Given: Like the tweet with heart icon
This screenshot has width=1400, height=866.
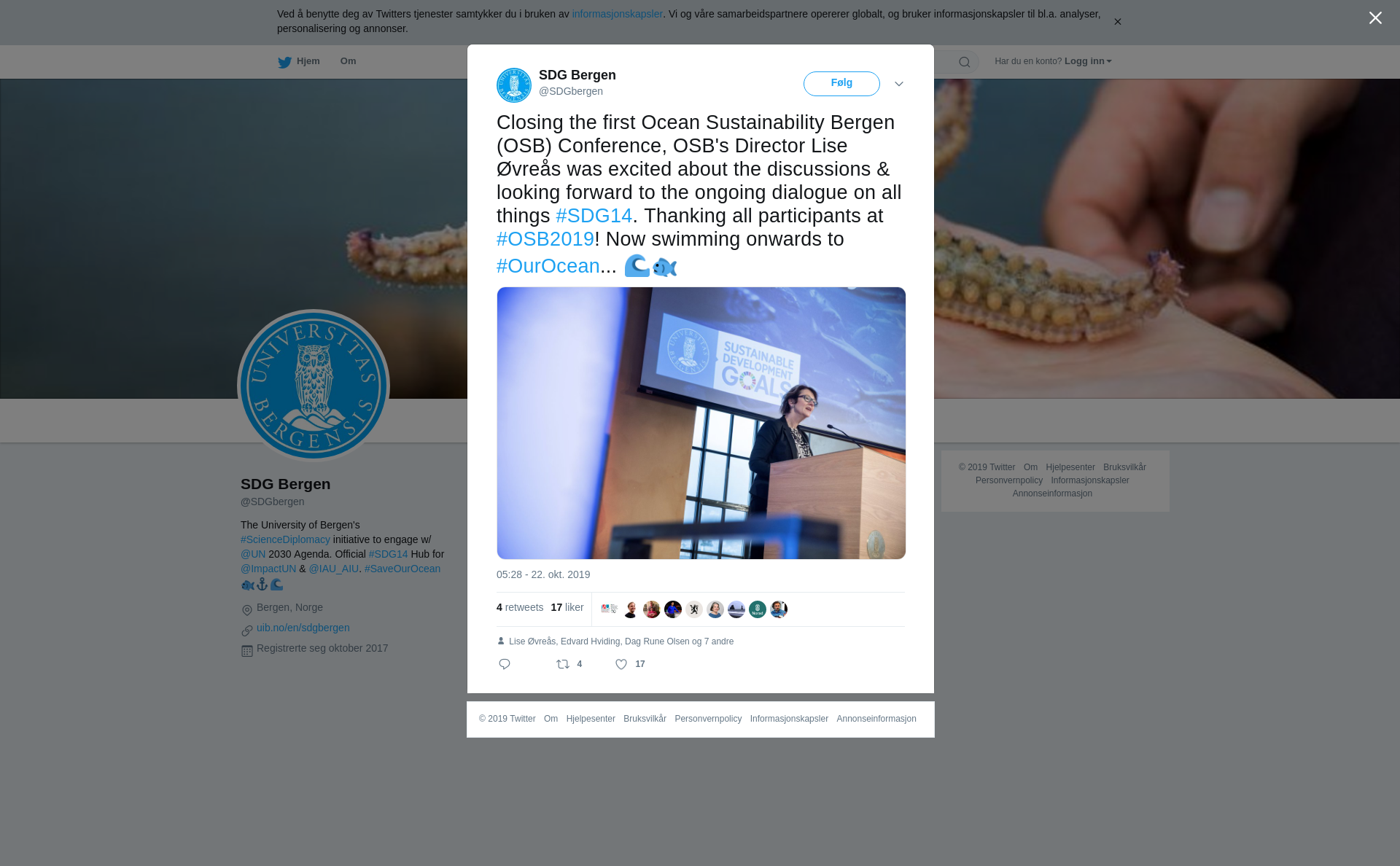Looking at the screenshot, I should (621, 664).
